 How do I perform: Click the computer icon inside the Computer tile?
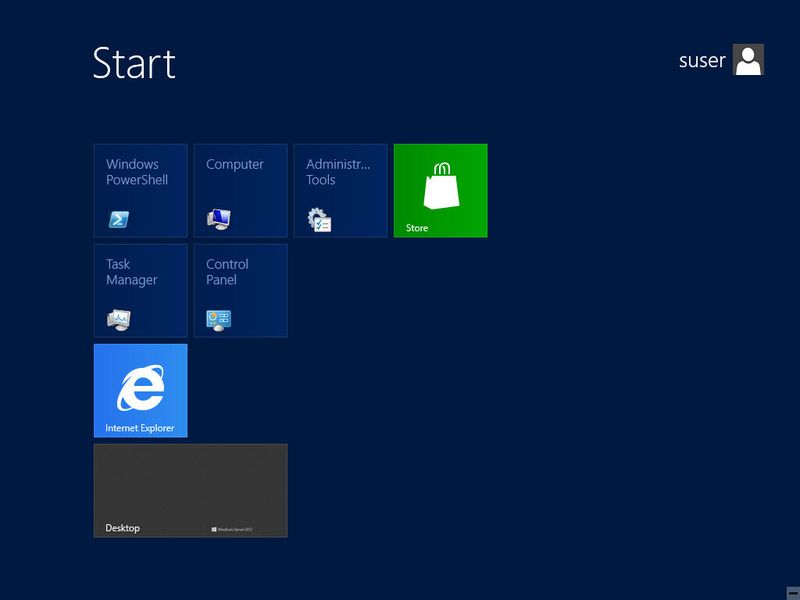point(219,217)
